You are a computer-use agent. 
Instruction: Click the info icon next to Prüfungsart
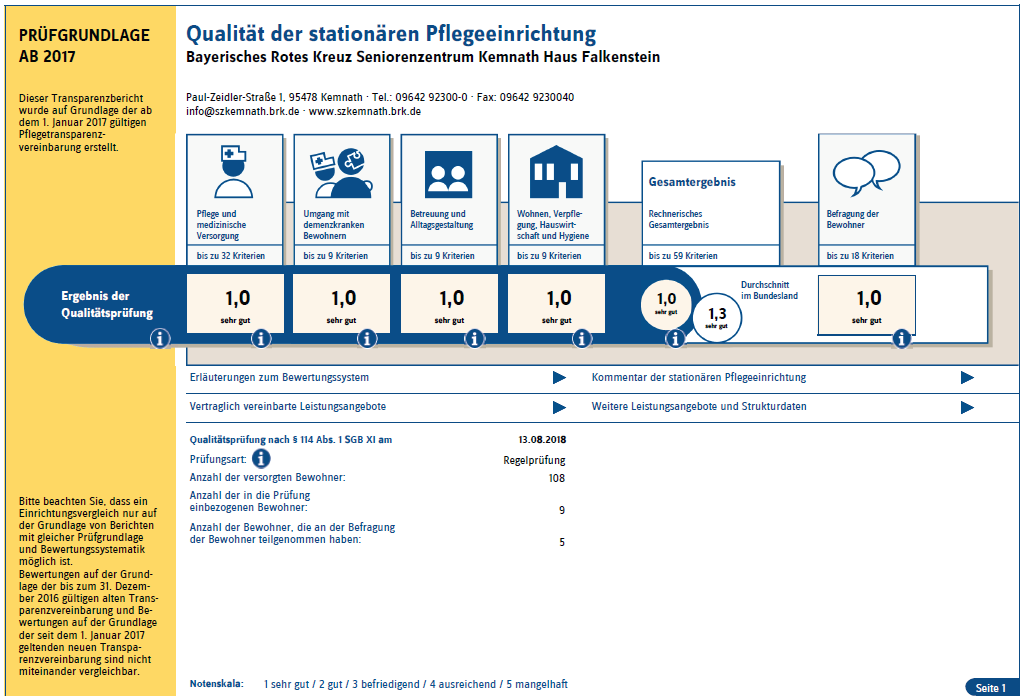click(261, 459)
